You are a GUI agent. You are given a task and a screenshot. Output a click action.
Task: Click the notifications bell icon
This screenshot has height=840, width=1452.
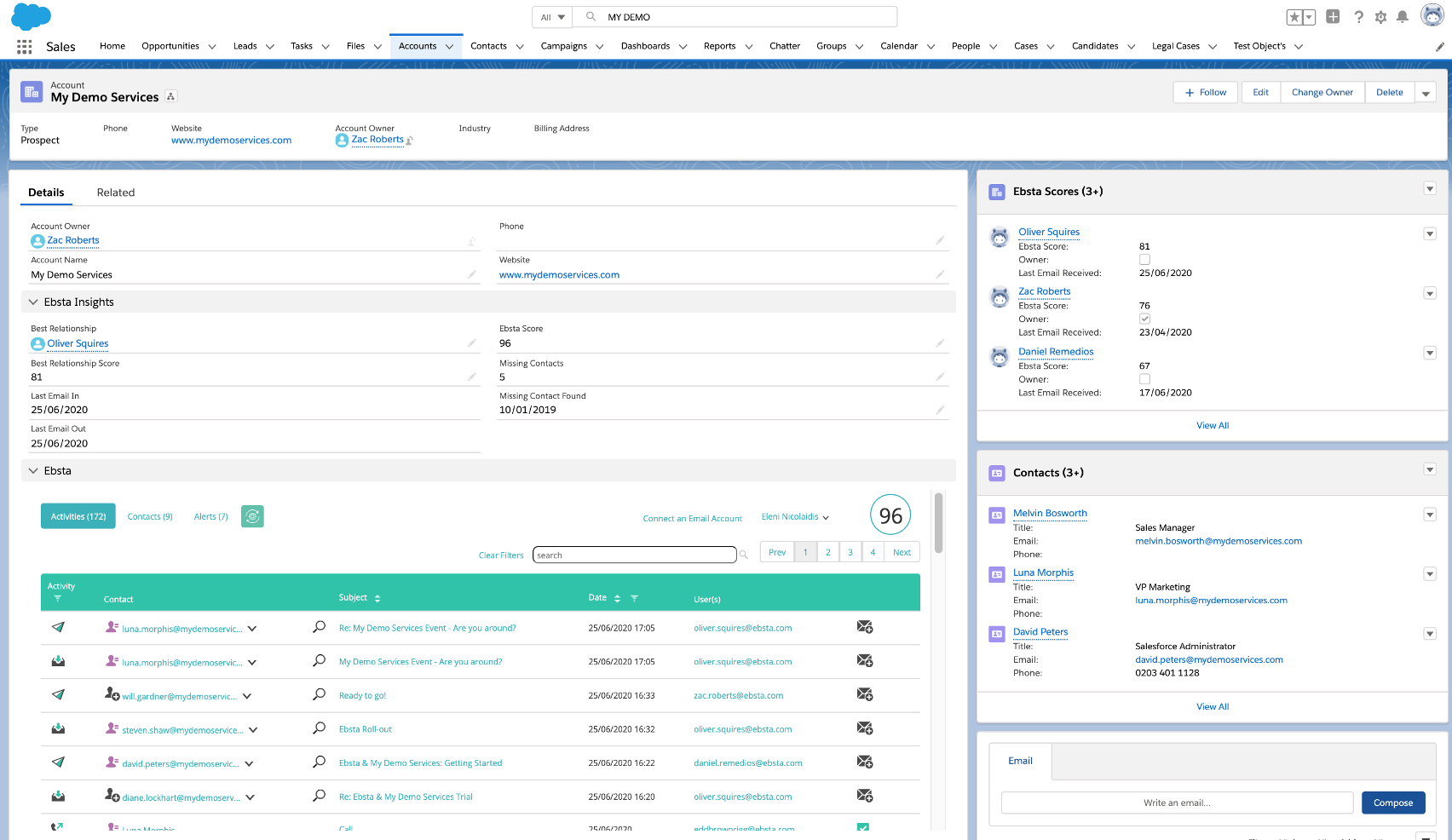(x=1402, y=17)
